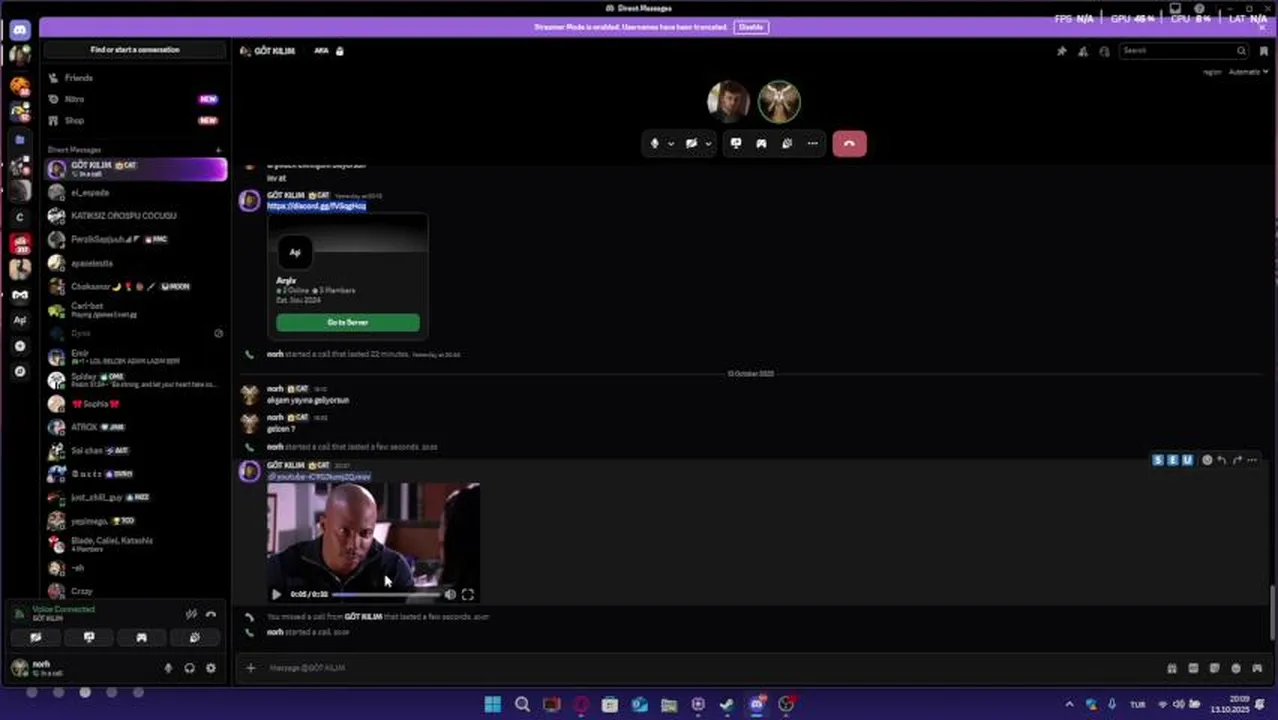Open the GÖT KILIM direct message
1278x720 pixels.
coord(135,169)
